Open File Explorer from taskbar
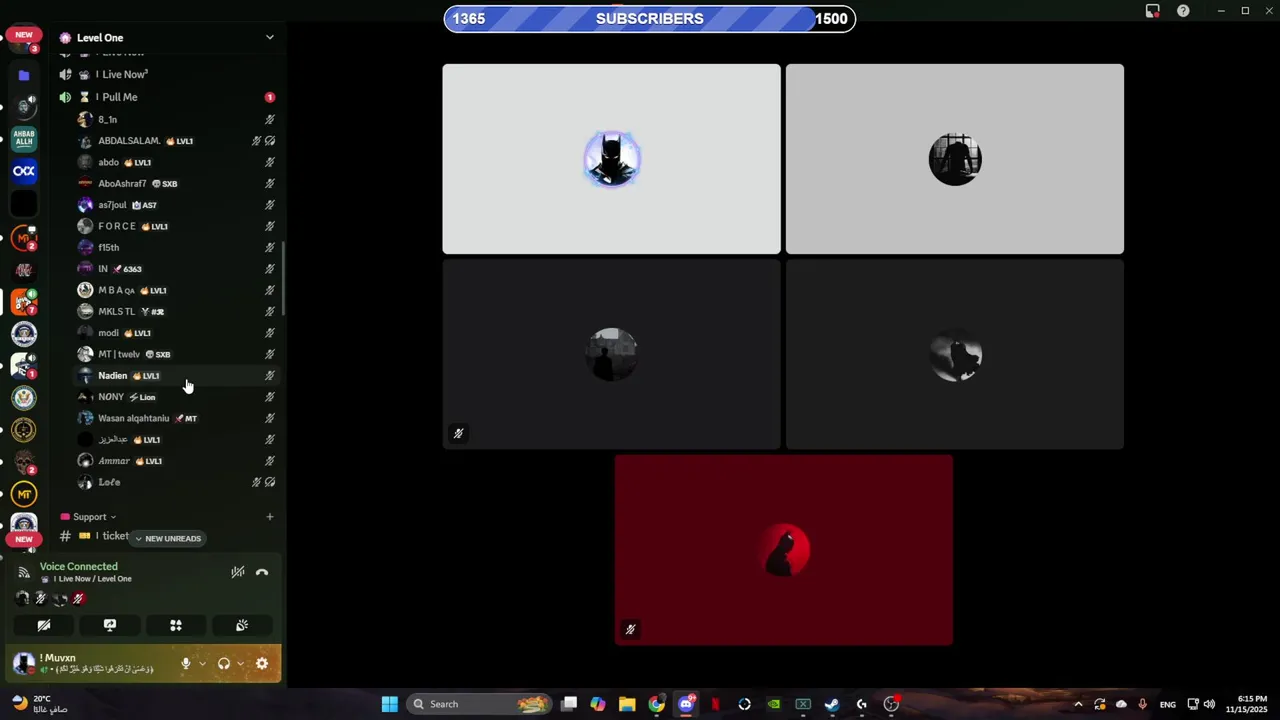The width and height of the screenshot is (1280, 720). click(x=627, y=704)
